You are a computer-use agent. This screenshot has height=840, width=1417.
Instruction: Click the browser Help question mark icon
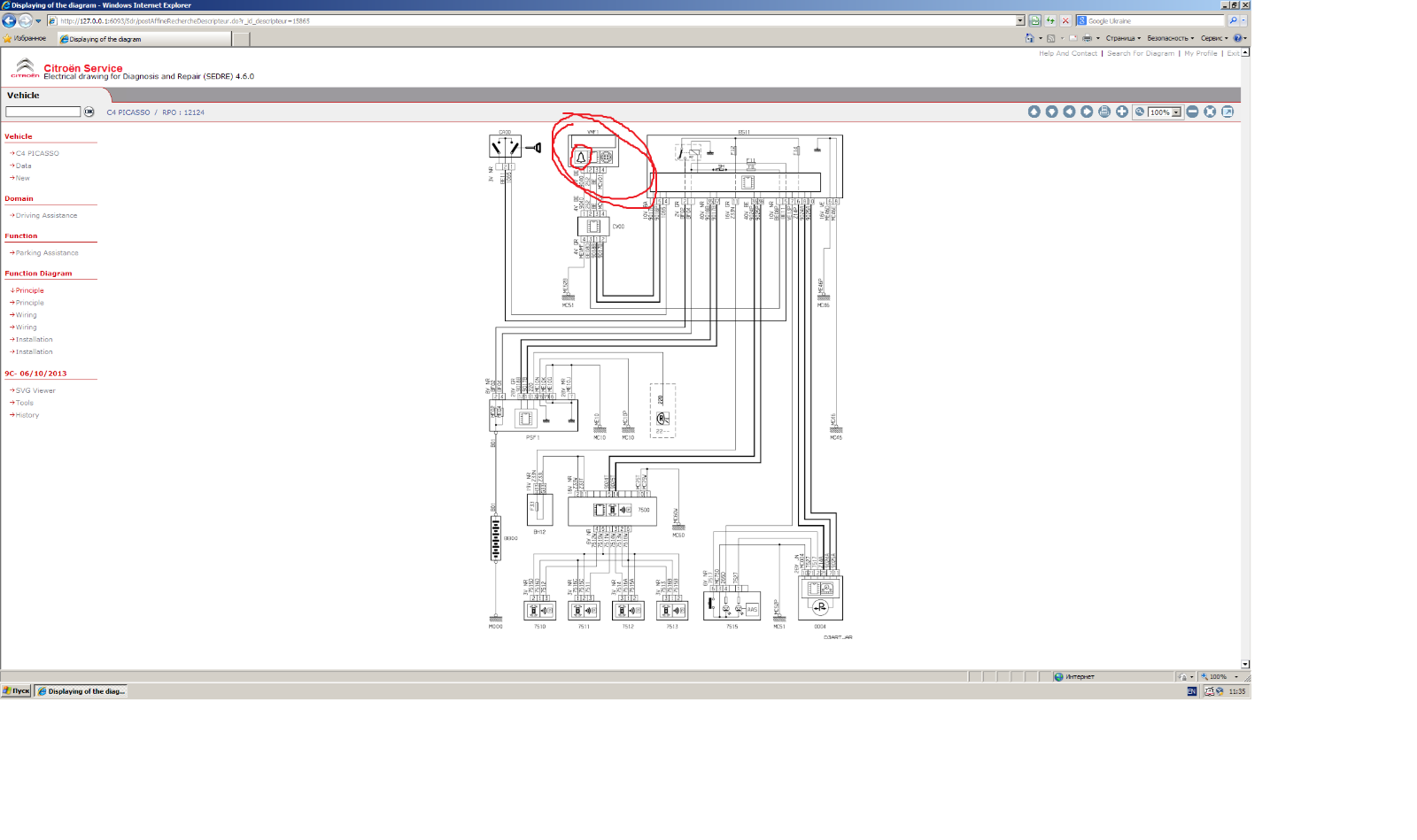pos(1237,38)
